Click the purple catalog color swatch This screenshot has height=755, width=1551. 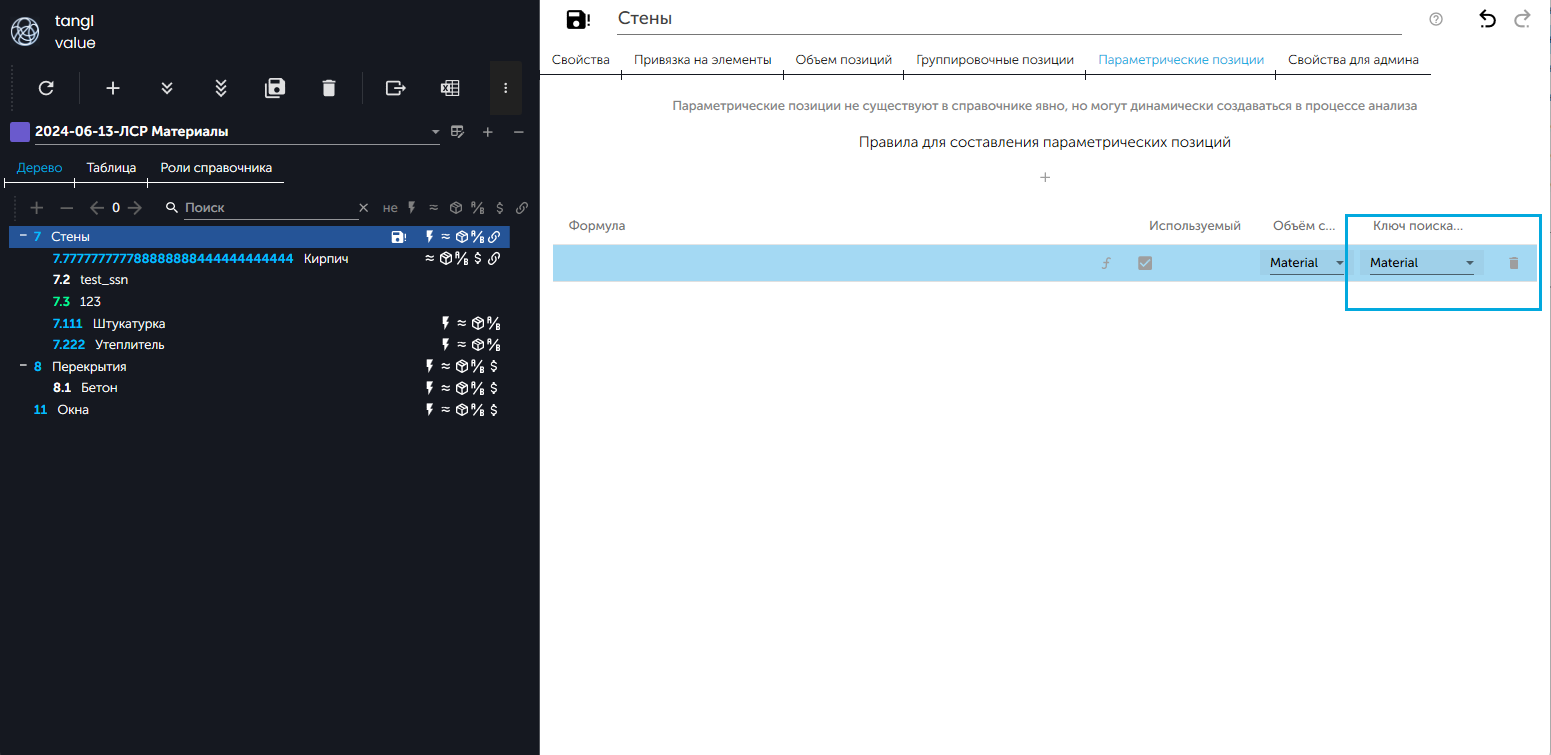[19, 132]
